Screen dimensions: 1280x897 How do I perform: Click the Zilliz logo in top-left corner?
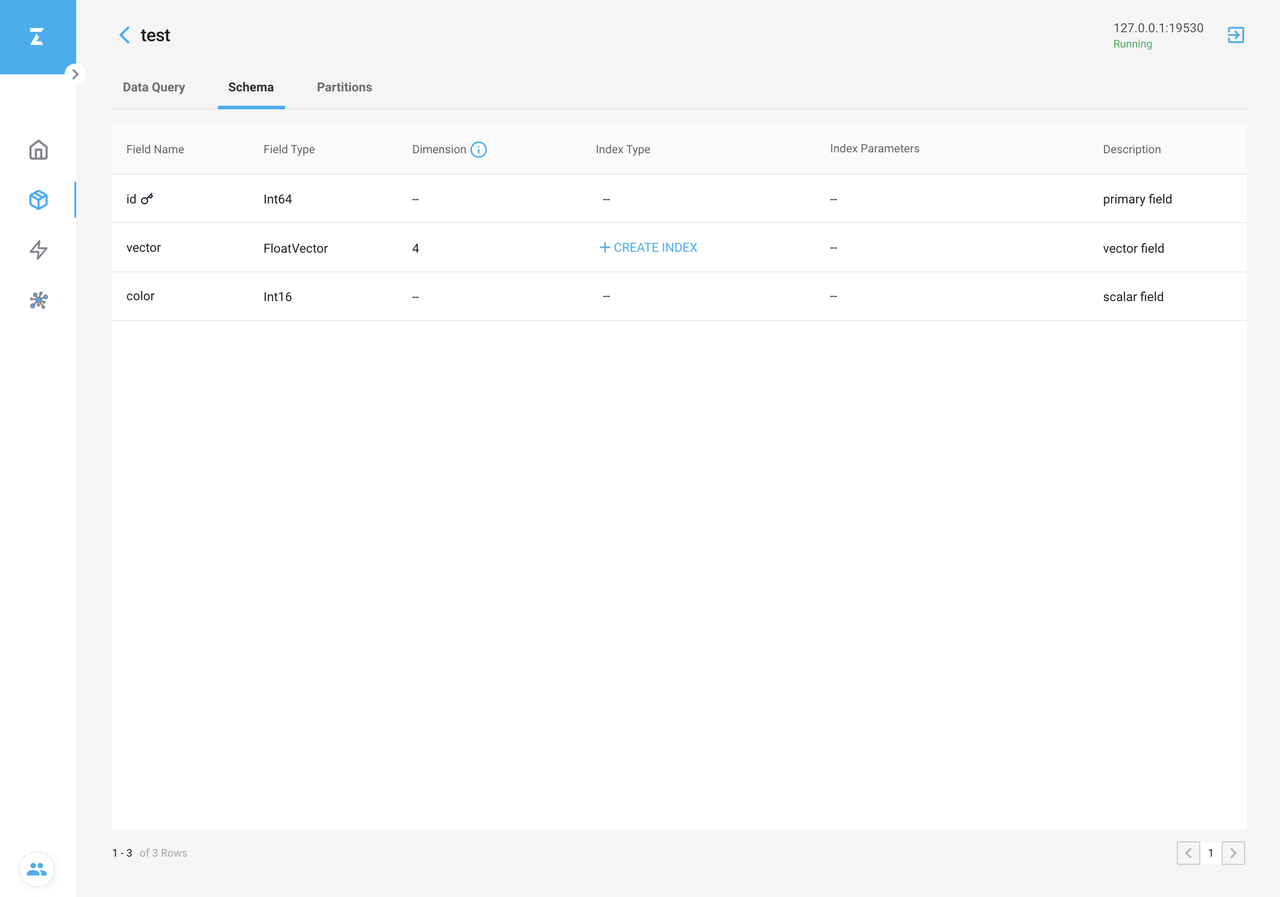(37, 37)
